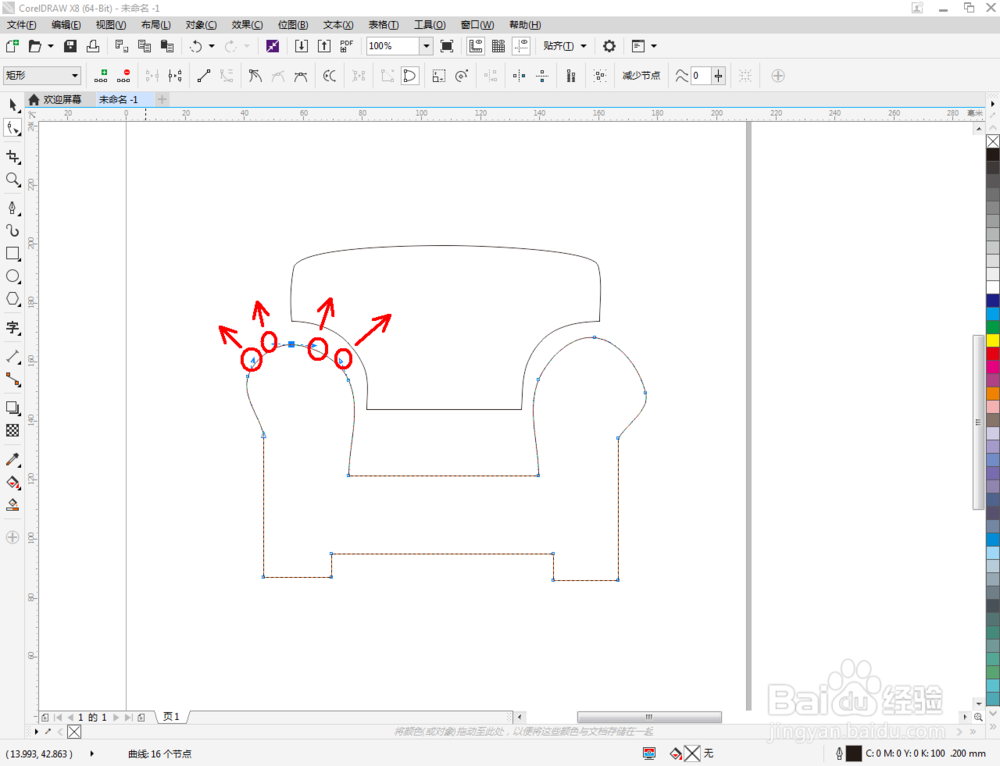This screenshot has width=1000, height=766.
Task: Toggle show rulers
Action: [x=475, y=46]
